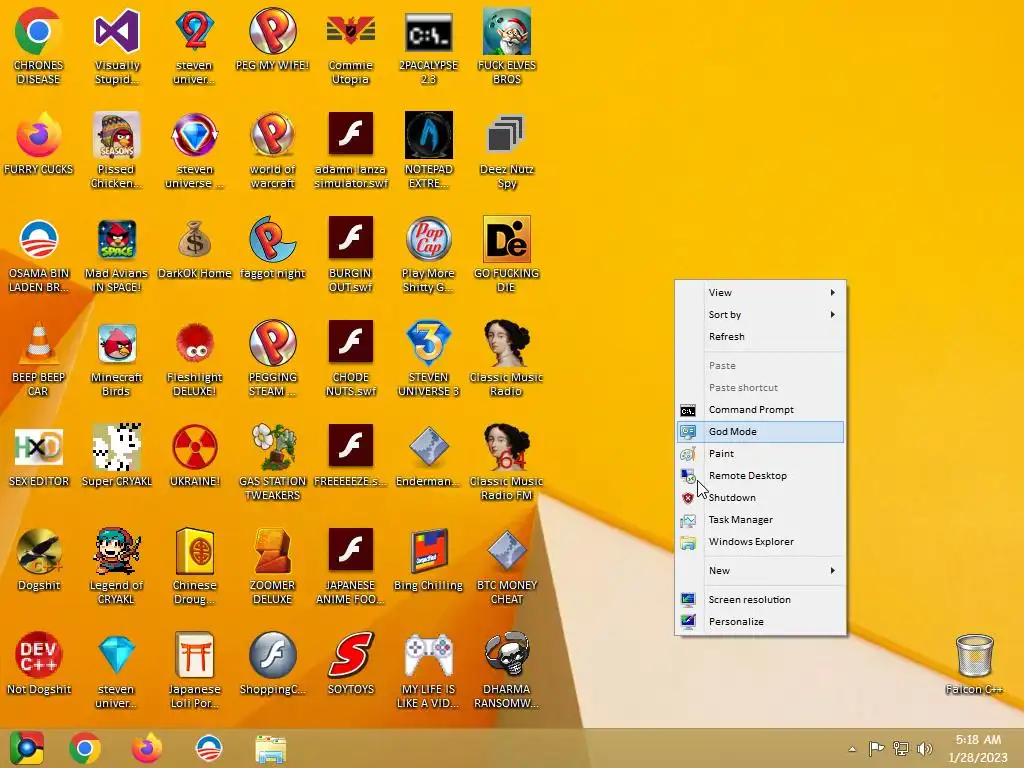
Task: Select the BURGIN OUT.swf flash file
Action: pyautogui.click(x=351, y=255)
